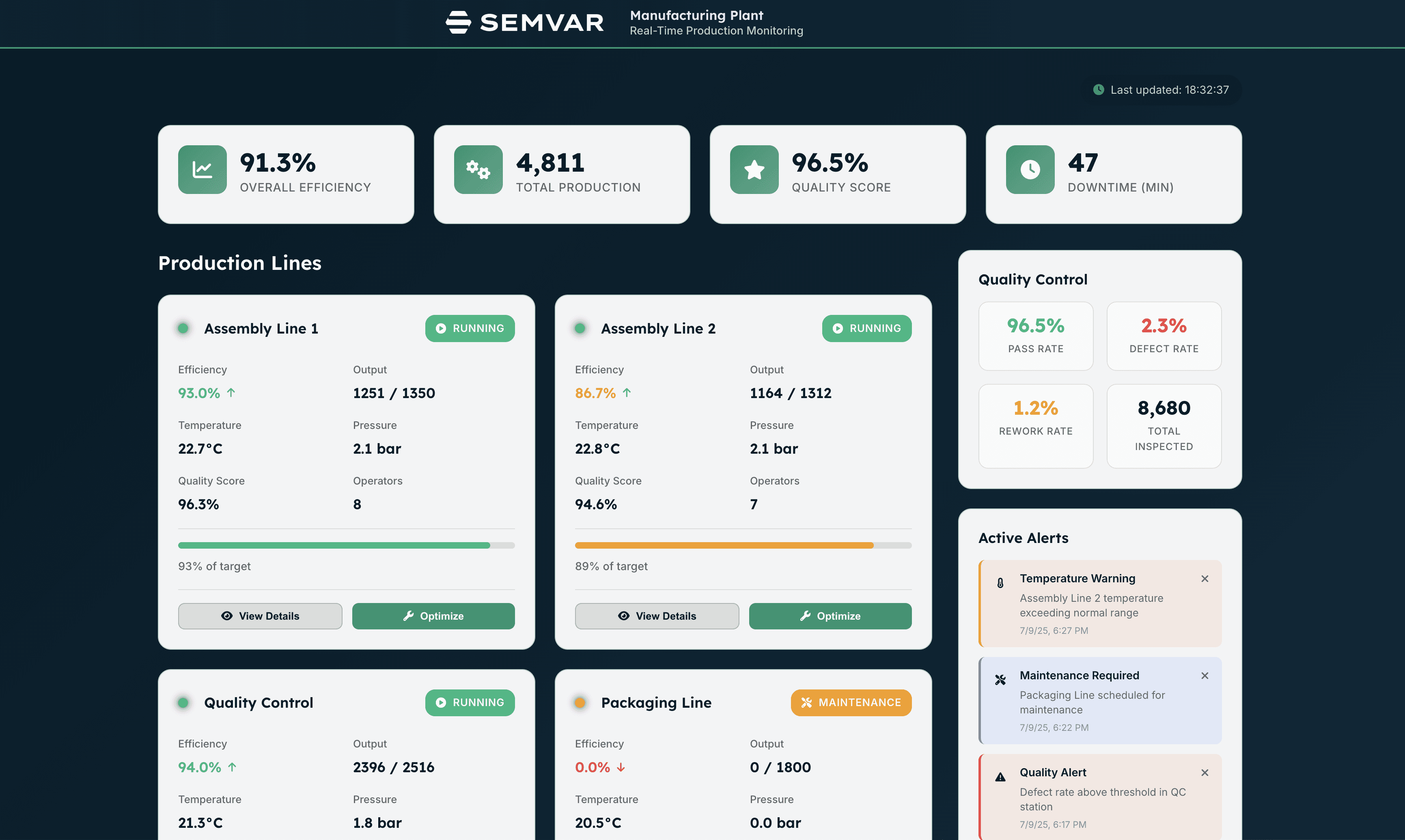This screenshot has width=1405, height=840.
Task: Click Assembly Line 1 green progress bar
Action: pyautogui.click(x=334, y=545)
